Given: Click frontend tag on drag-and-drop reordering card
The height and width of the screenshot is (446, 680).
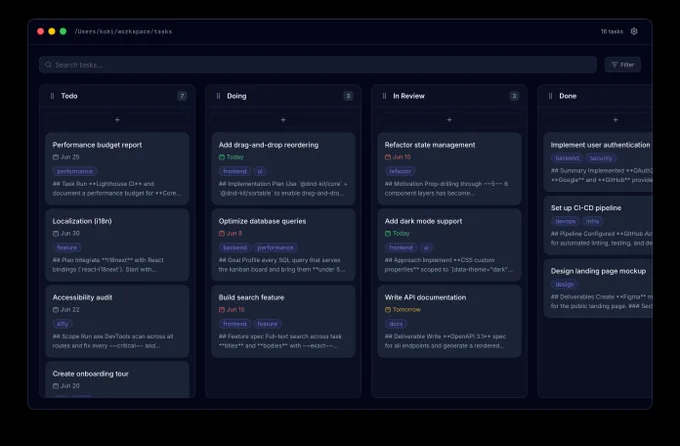Looking at the screenshot, I should pyautogui.click(x=235, y=171).
